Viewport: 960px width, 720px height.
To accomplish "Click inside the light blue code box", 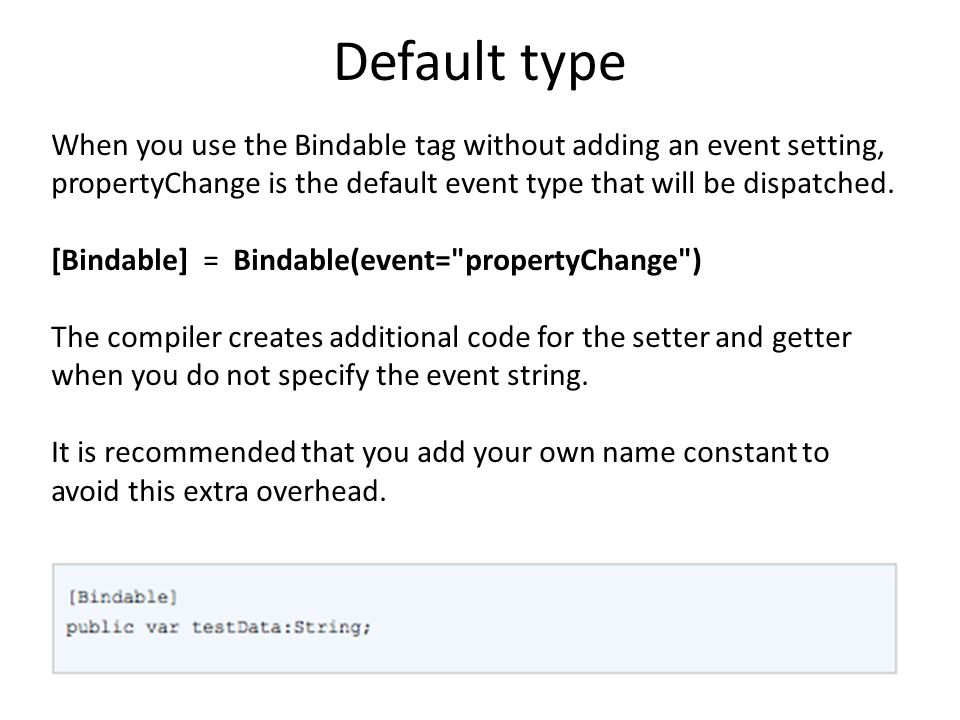I will click(474, 618).
